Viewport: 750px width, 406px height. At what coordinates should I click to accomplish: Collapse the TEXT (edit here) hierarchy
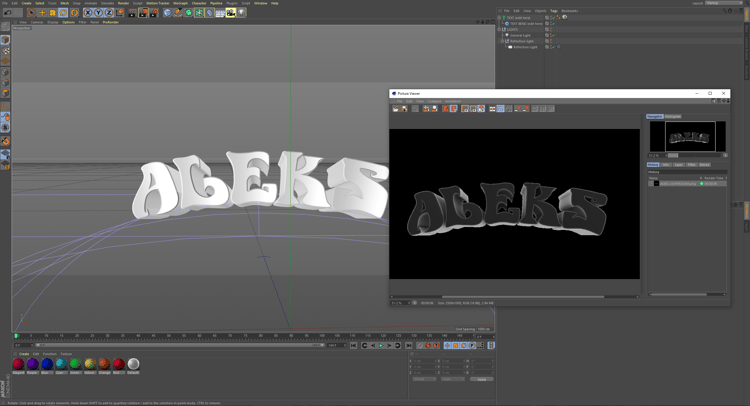coord(499,18)
